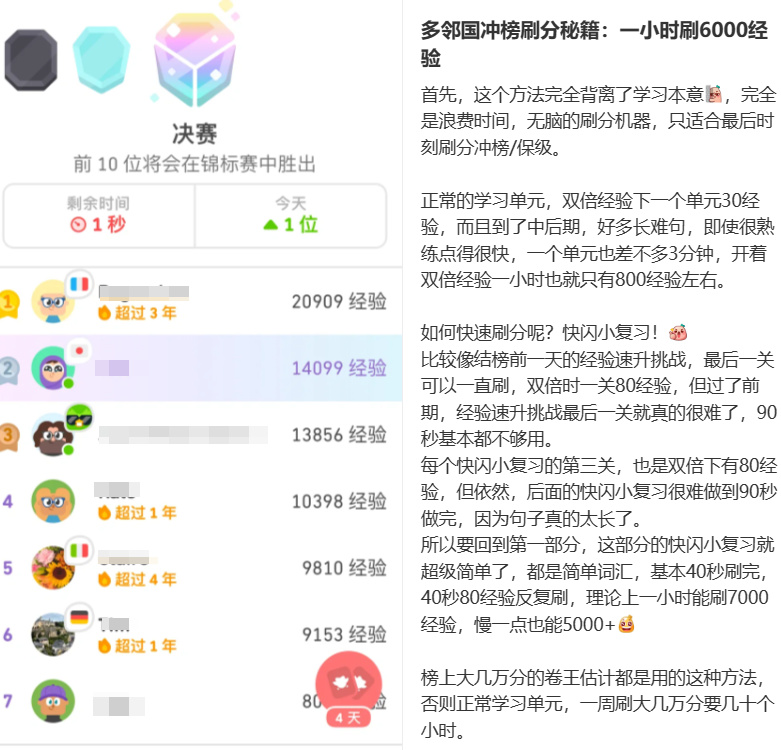Click the French flag badge on first-place avatar
This screenshot has width=781, height=750.
tap(79, 284)
